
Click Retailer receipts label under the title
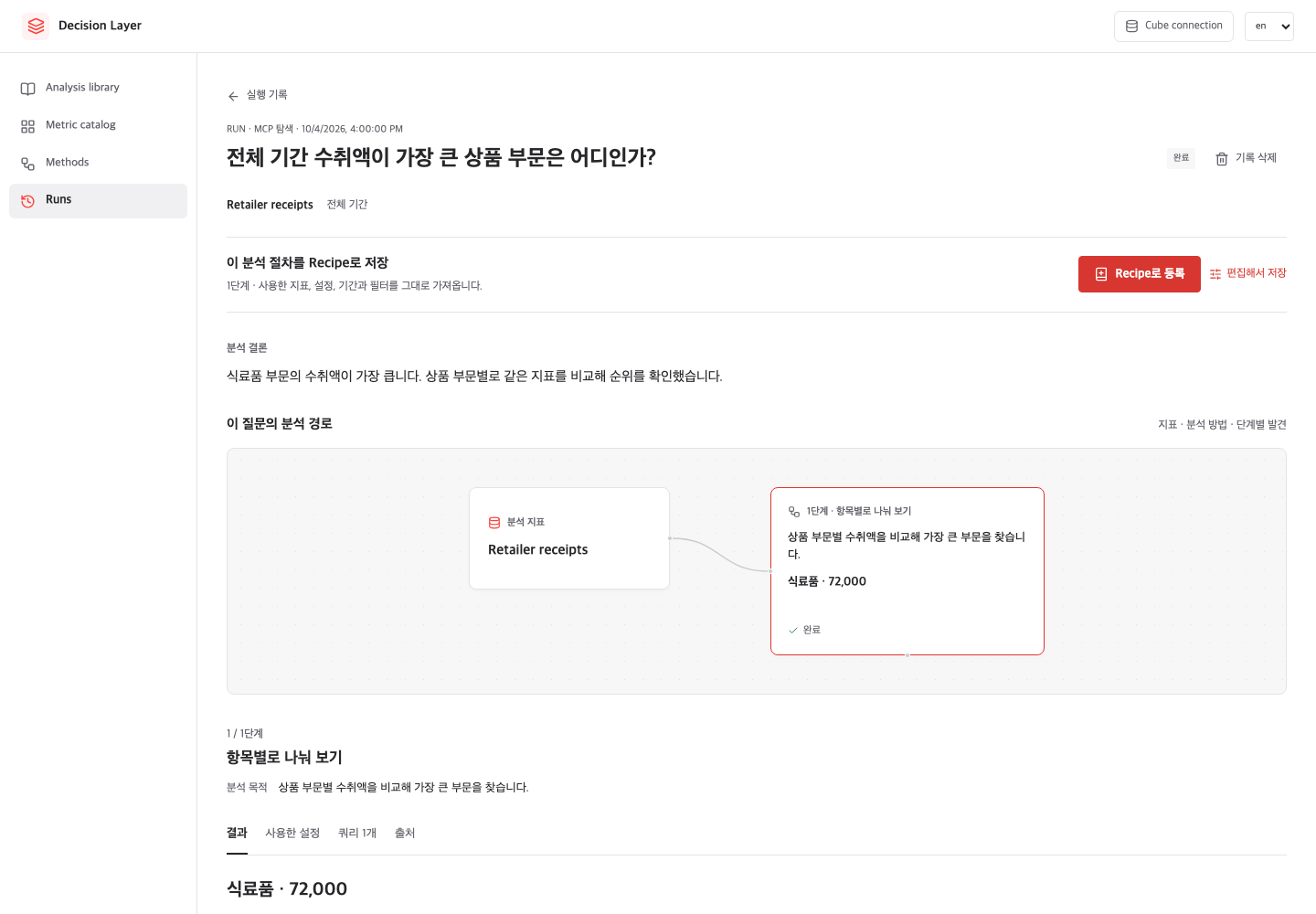(x=270, y=205)
